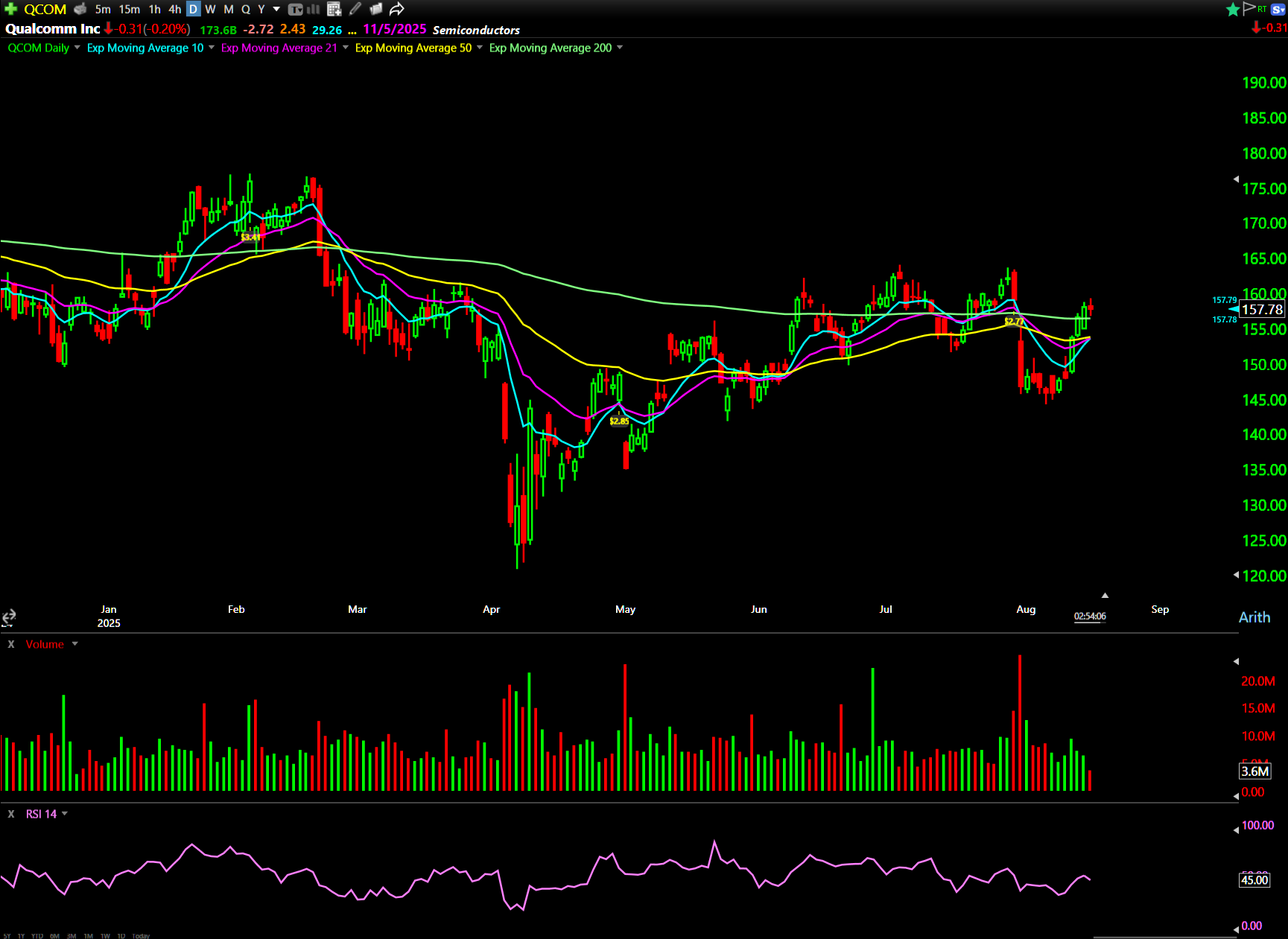Viewport: 1288px width, 939px height.
Task: Select the M monthly timeframe
Action: 229,9
